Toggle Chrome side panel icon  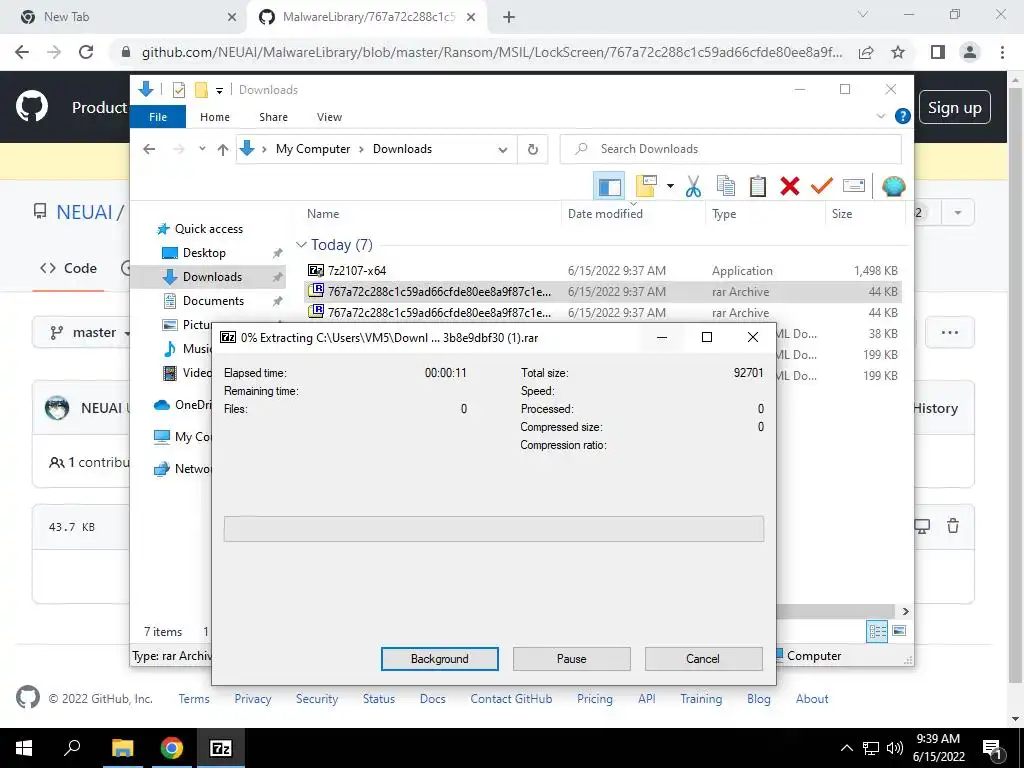point(938,52)
